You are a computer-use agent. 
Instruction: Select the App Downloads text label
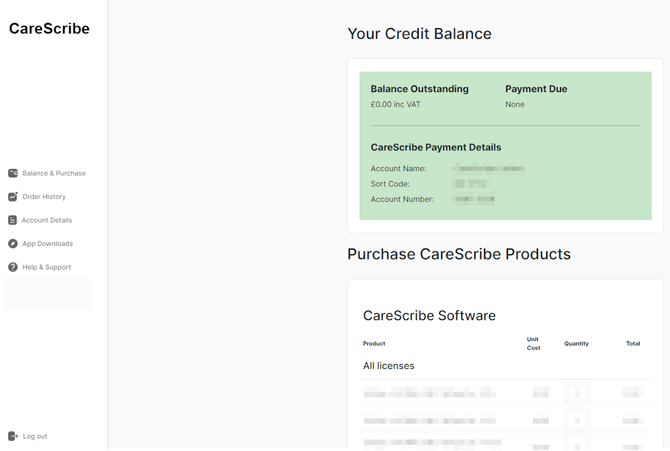48,244
